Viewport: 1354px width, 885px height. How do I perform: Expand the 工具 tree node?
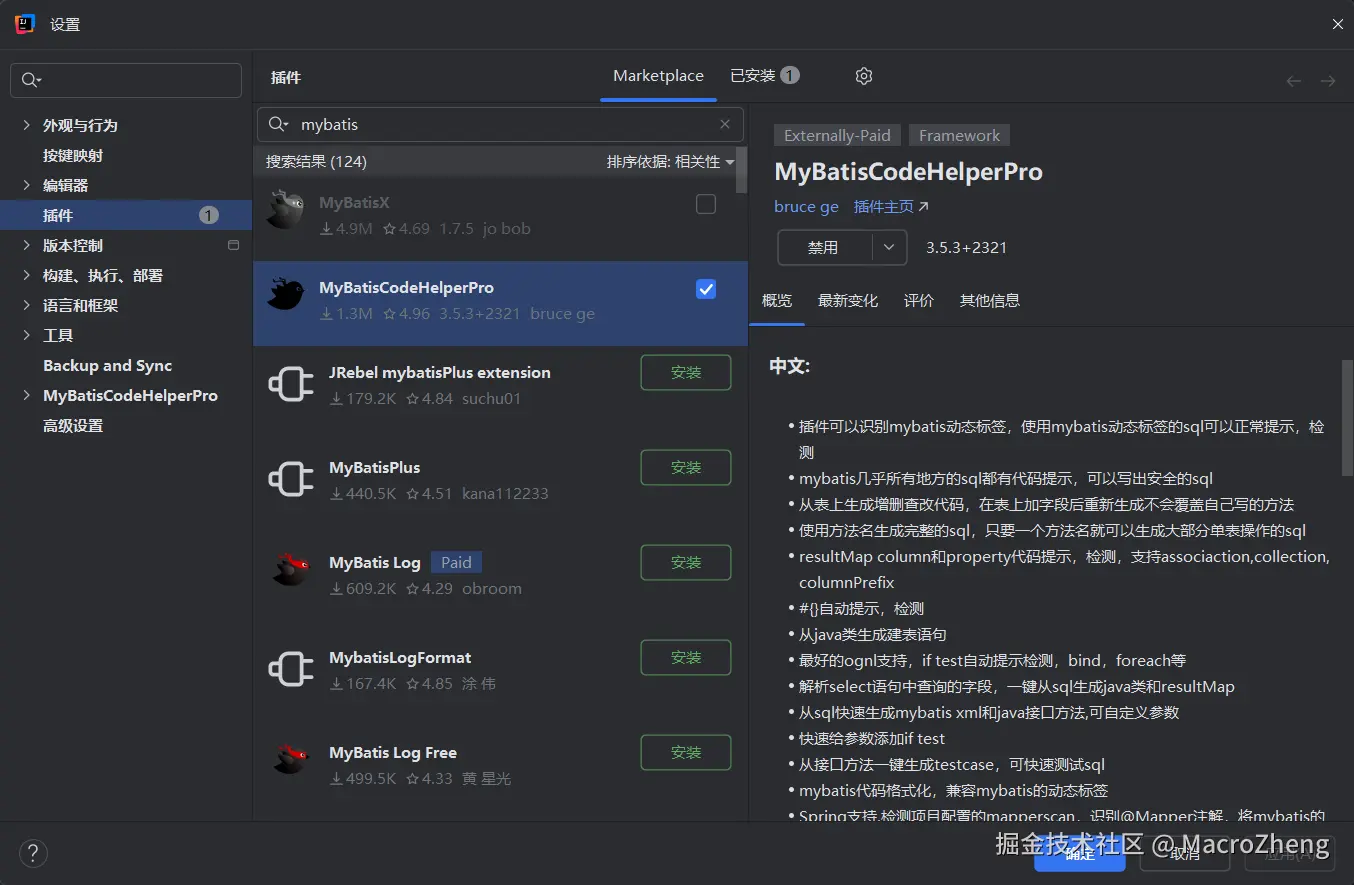pyautogui.click(x=26, y=335)
